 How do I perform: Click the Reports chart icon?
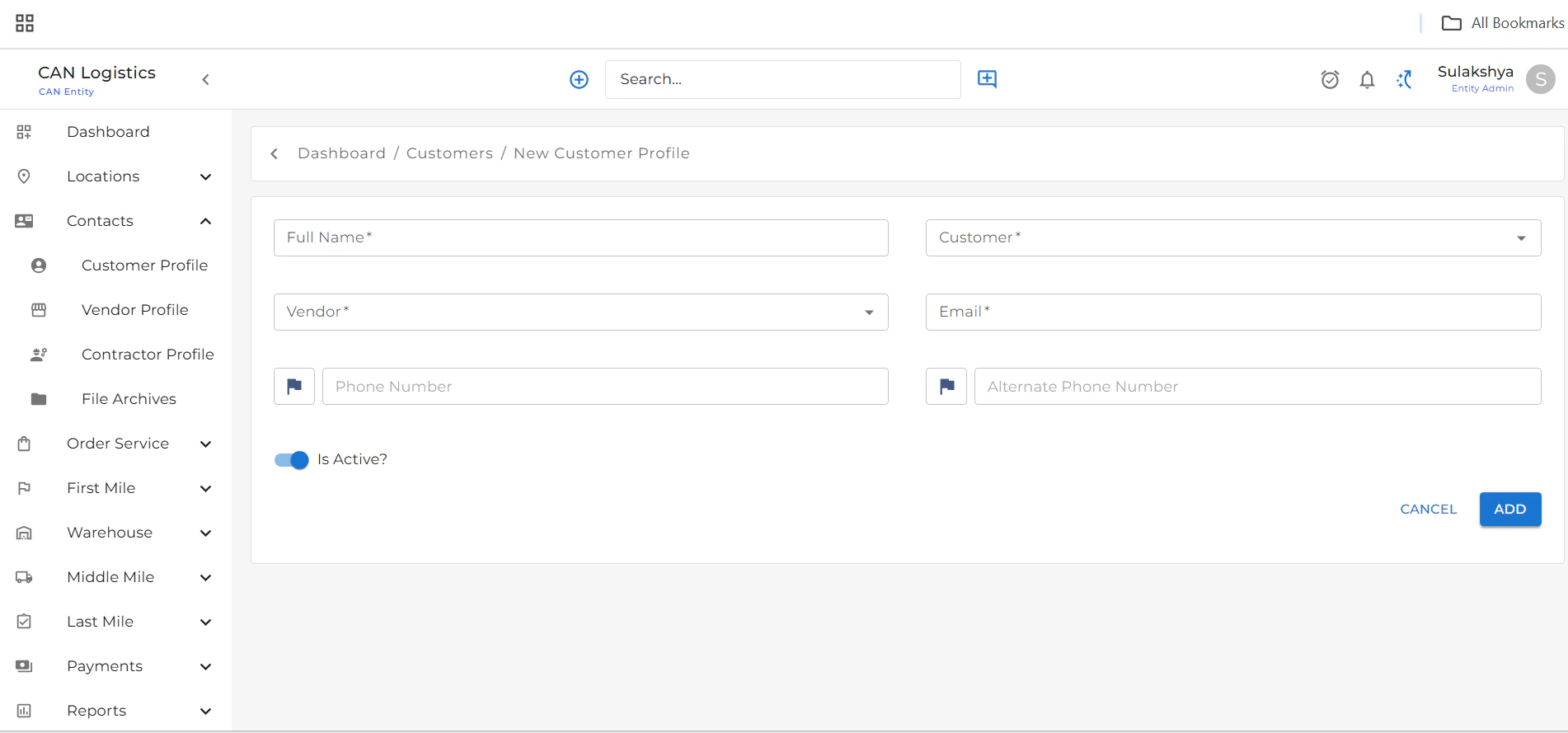24,711
